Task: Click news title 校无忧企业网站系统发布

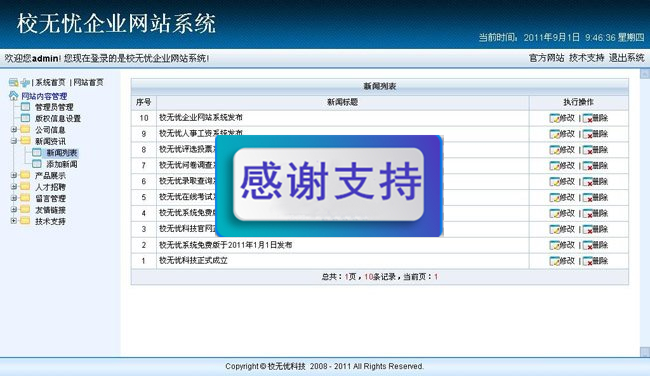Action: 201,118
